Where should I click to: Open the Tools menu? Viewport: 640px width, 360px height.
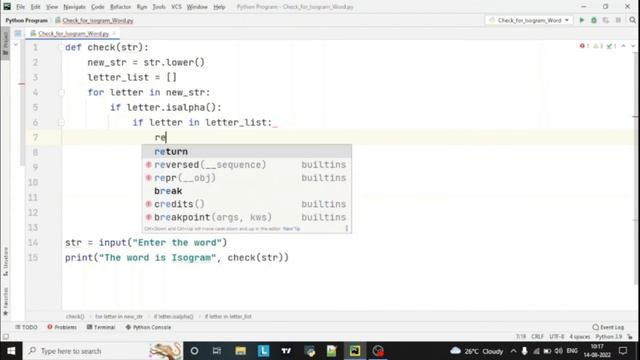159,7
